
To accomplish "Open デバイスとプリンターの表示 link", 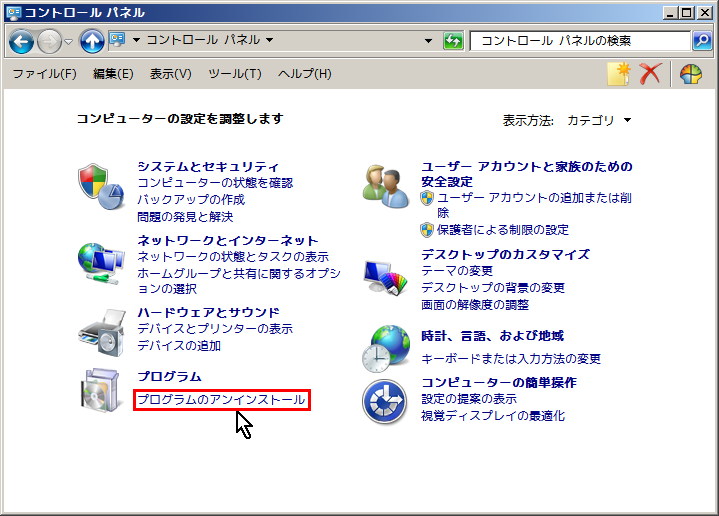I will click(x=215, y=329).
